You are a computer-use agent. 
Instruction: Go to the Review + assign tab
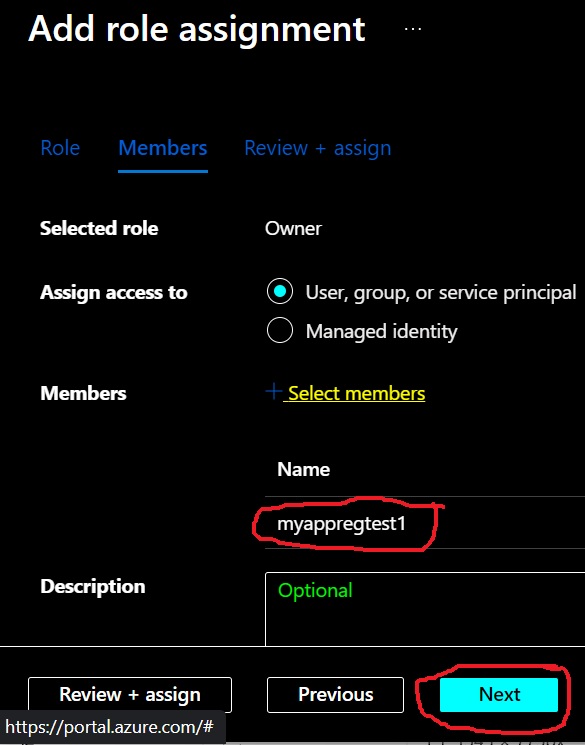[x=317, y=148]
